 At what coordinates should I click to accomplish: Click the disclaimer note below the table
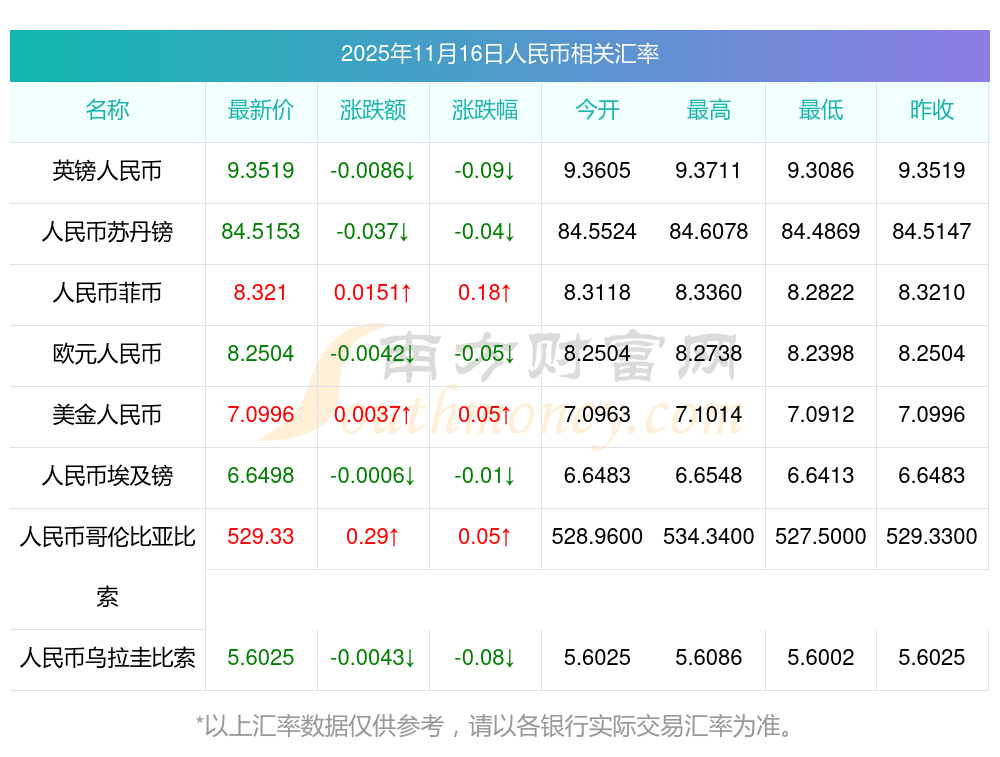coord(499,726)
